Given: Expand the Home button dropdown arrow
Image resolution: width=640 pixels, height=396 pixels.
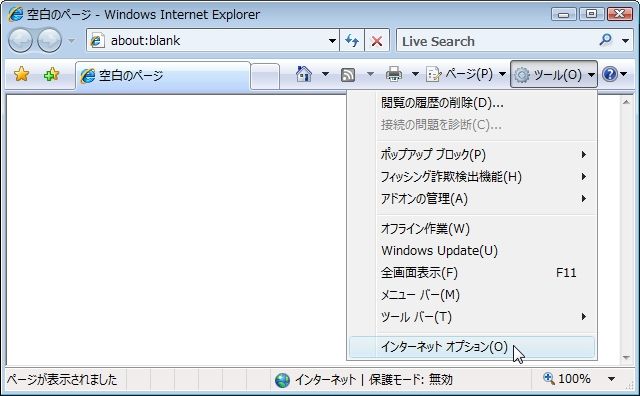Looking at the screenshot, I should [325, 74].
